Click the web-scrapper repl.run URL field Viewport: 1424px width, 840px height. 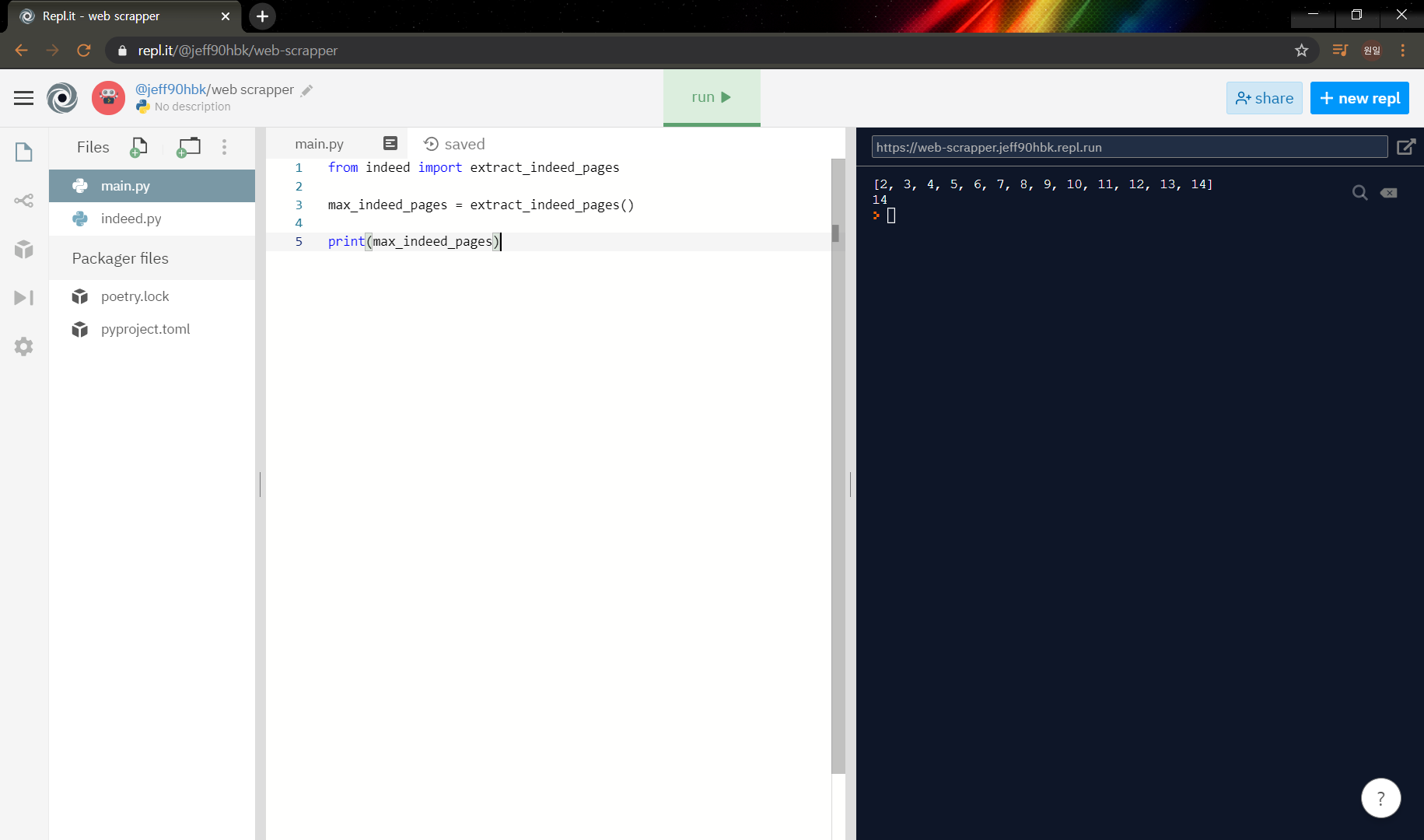click(1129, 147)
